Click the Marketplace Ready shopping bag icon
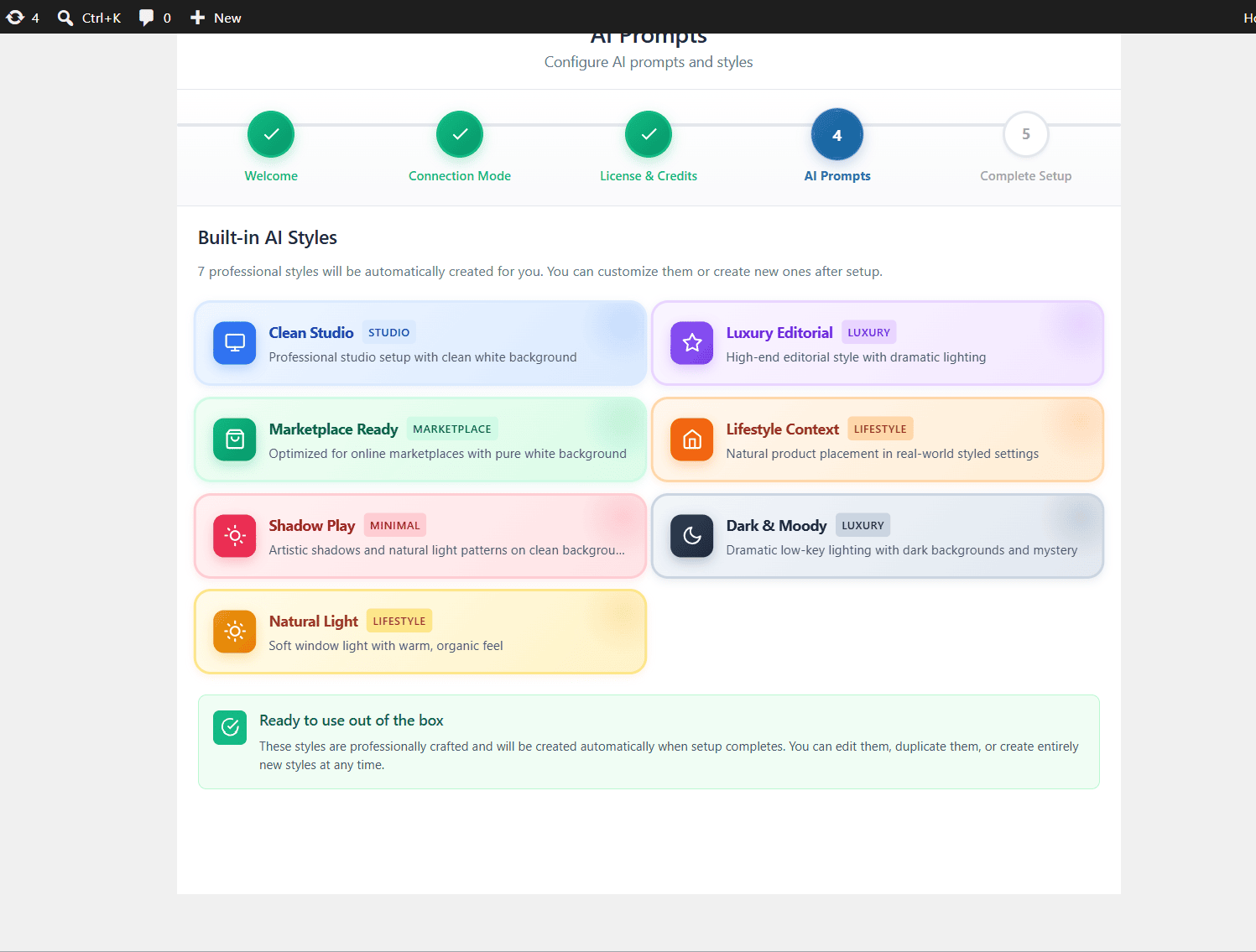The height and width of the screenshot is (952, 1256). (235, 440)
